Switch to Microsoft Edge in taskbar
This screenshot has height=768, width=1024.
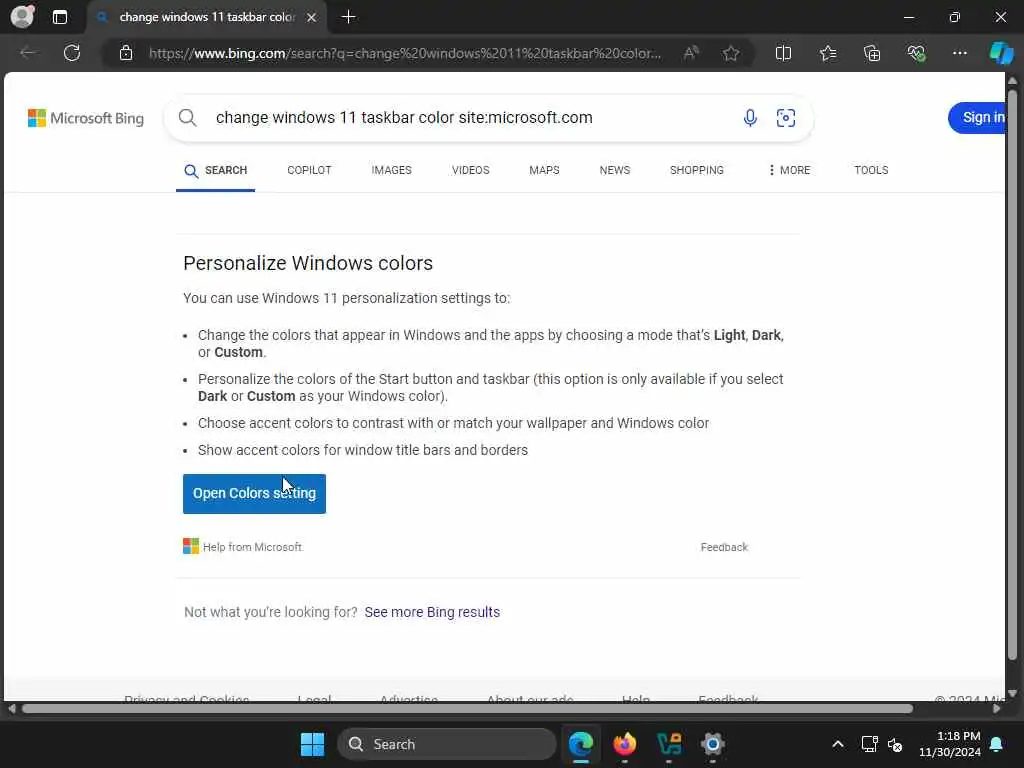tap(580, 744)
